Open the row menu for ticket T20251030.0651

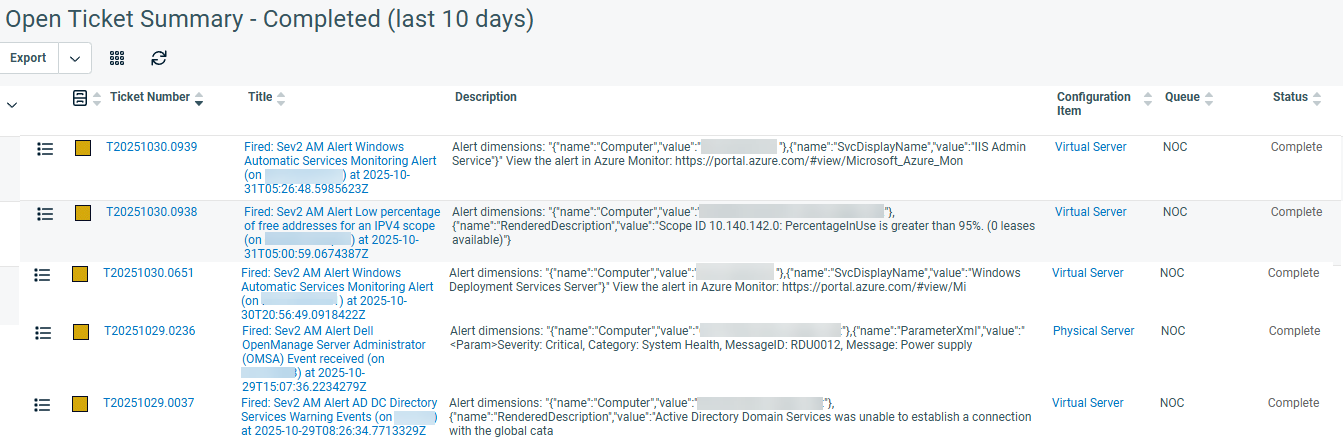42,274
